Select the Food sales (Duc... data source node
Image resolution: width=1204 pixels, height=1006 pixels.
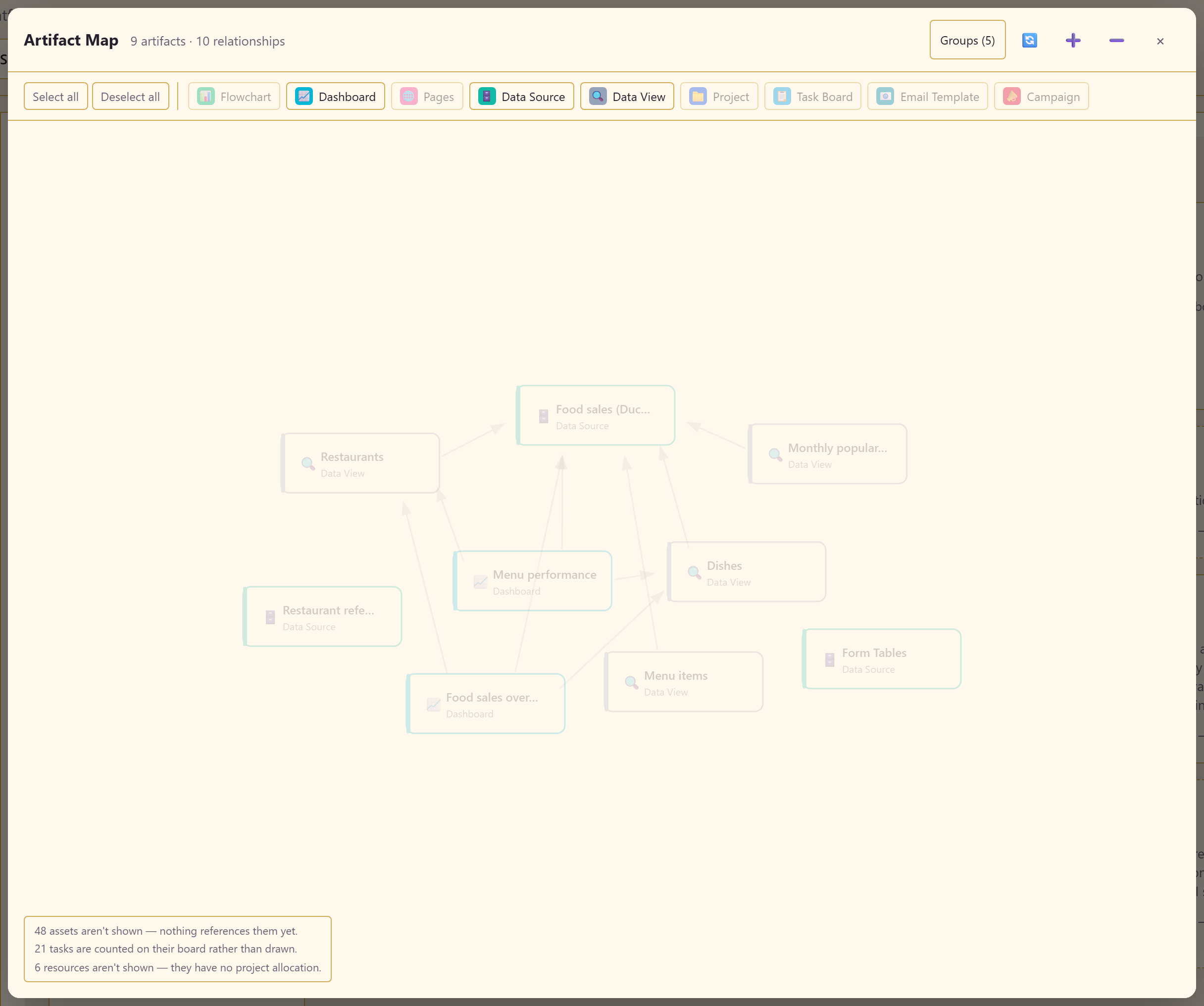pyautogui.click(x=596, y=415)
